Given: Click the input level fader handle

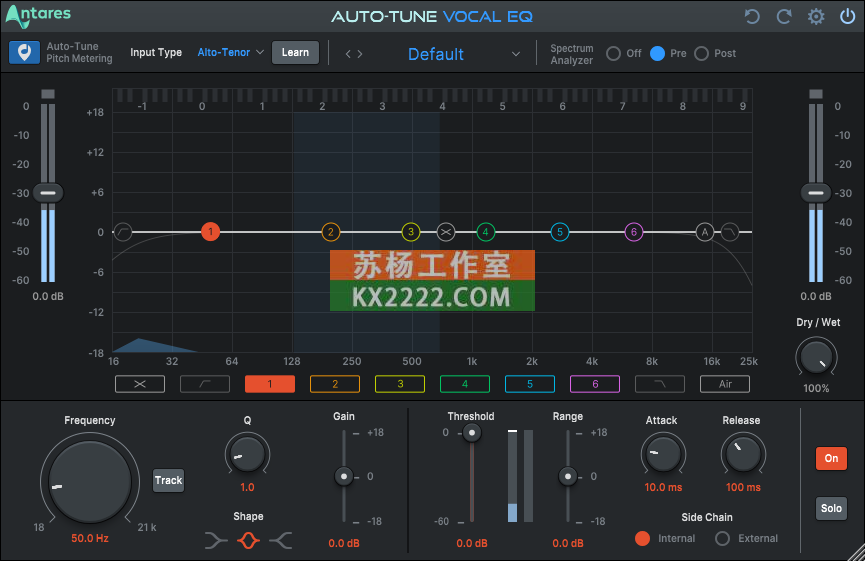Looking at the screenshot, I should (48, 193).
